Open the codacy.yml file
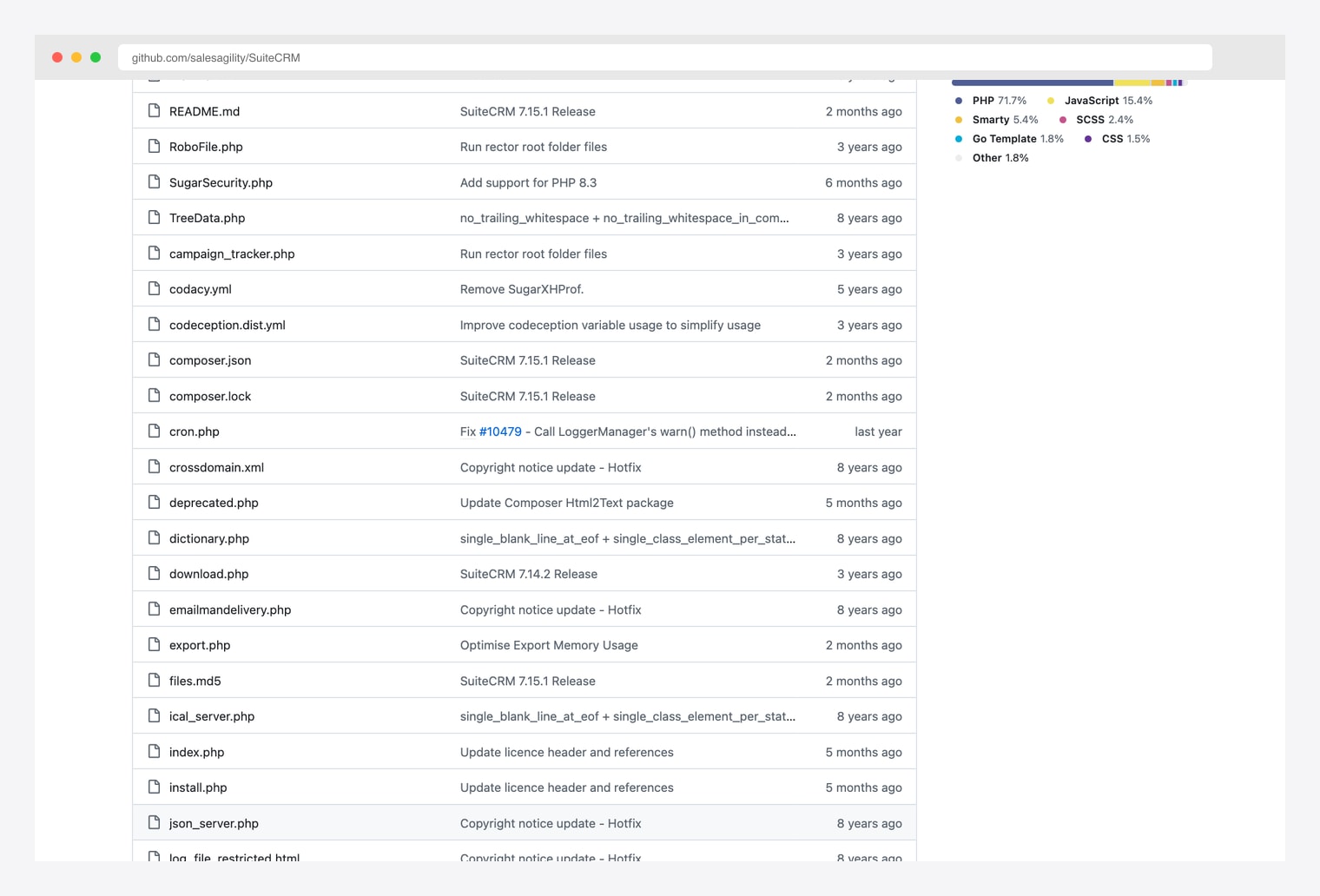Image resolution: width=1320 pixels, height=896 pixels. pyautogui.click(x=201, y=289)
